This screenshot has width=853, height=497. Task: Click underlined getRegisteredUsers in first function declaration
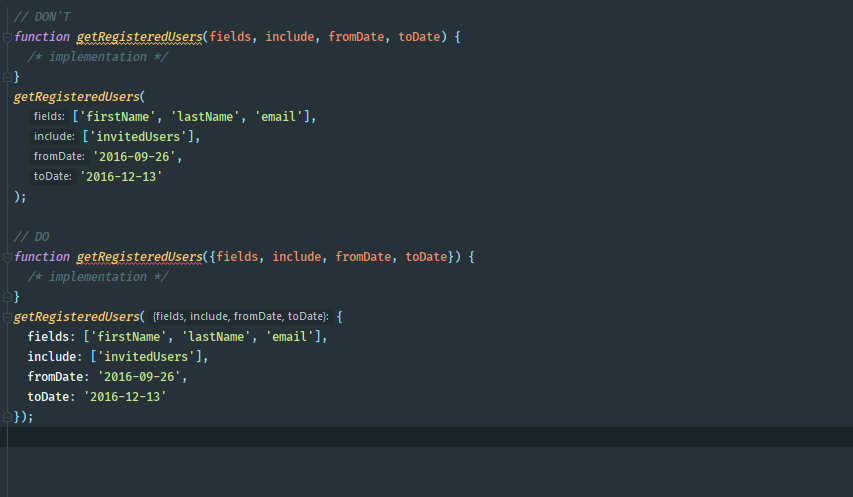coord(139,37)
